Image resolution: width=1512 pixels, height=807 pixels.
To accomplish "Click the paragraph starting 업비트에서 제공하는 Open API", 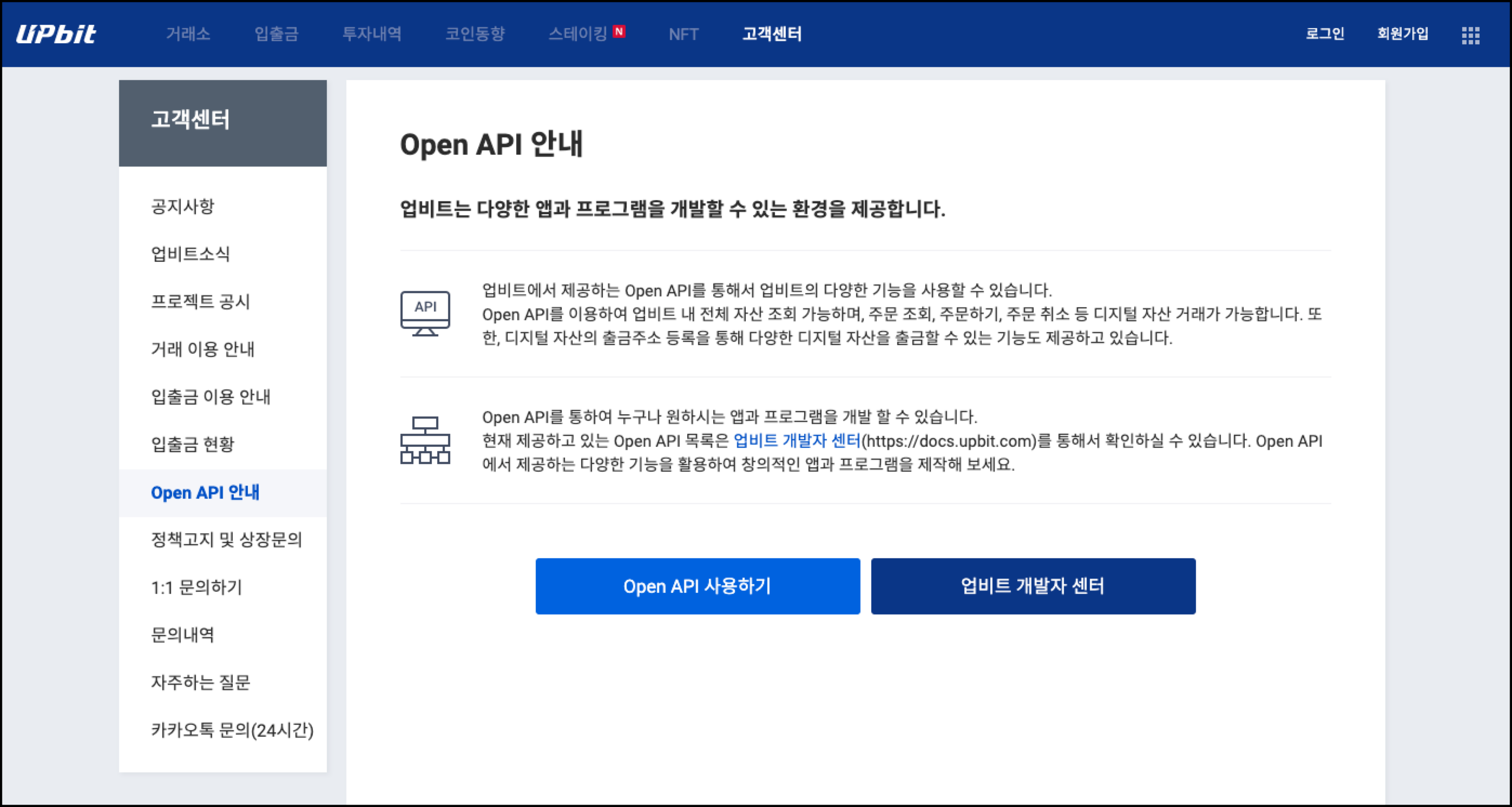I will point(902,314).
